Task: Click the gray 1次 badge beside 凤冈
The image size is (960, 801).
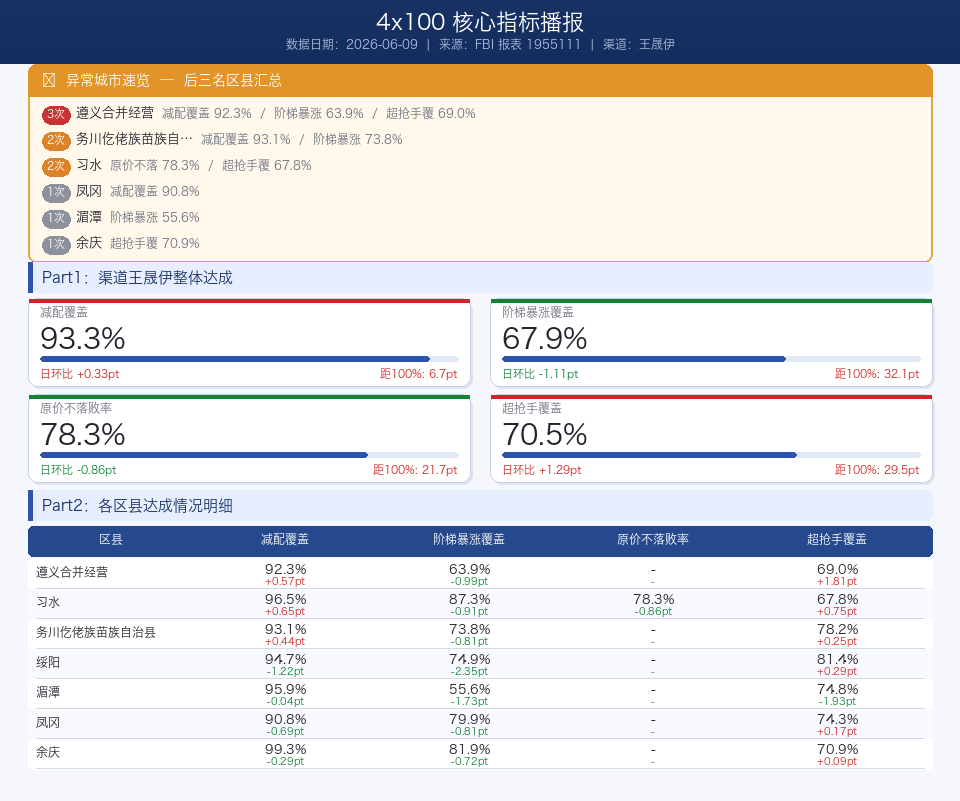Action: tap(56, 192)
